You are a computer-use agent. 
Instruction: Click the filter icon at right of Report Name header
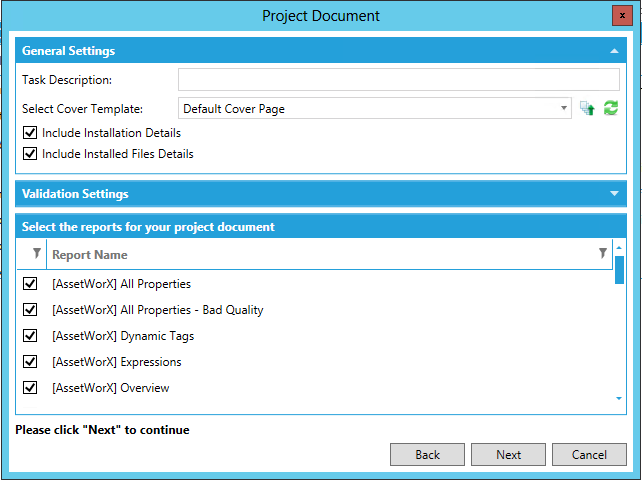(602, 254)
